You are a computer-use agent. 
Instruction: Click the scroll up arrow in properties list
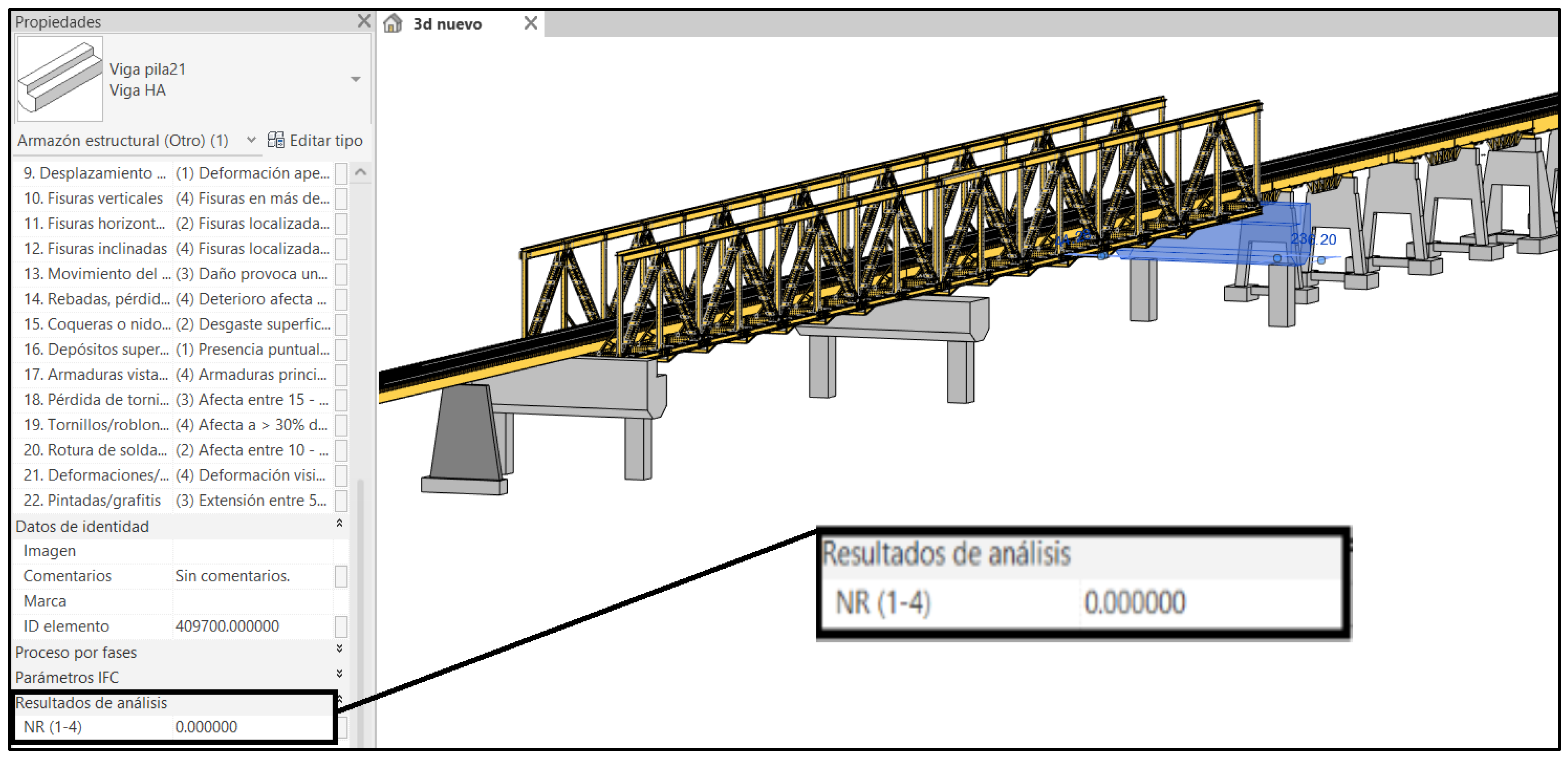click(360, 172)
